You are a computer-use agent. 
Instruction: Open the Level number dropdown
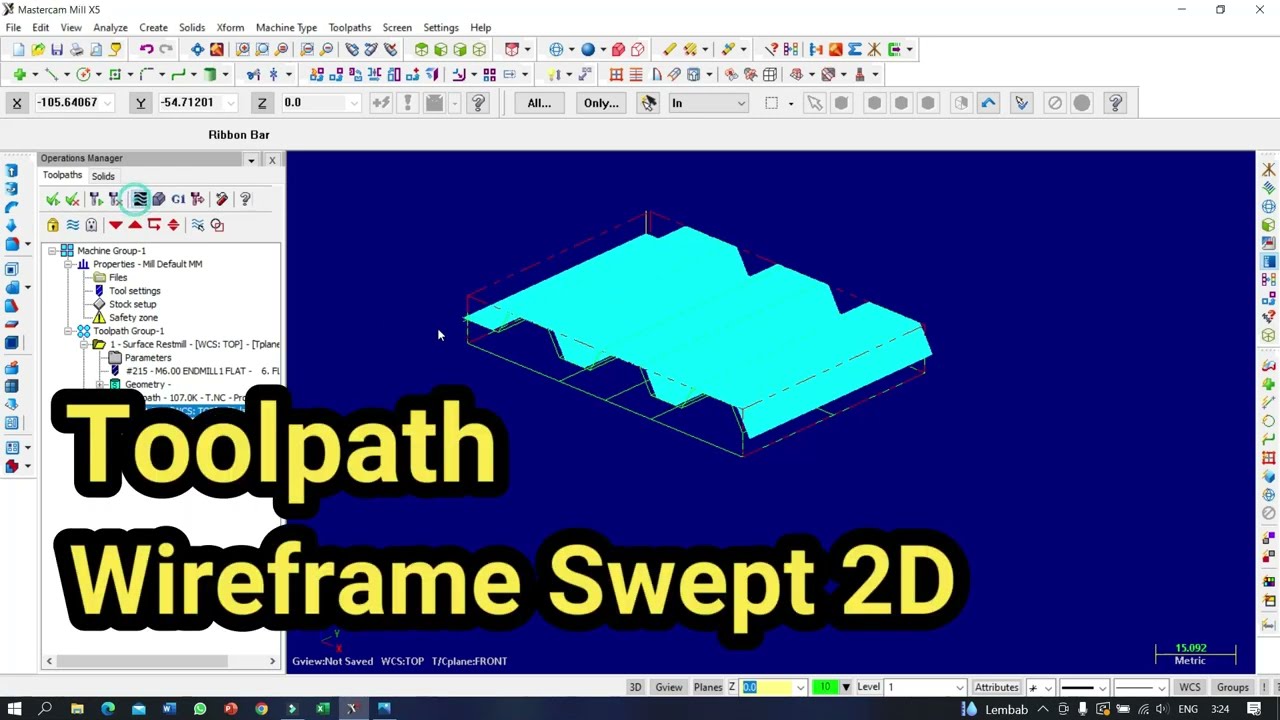click(960, 687)
